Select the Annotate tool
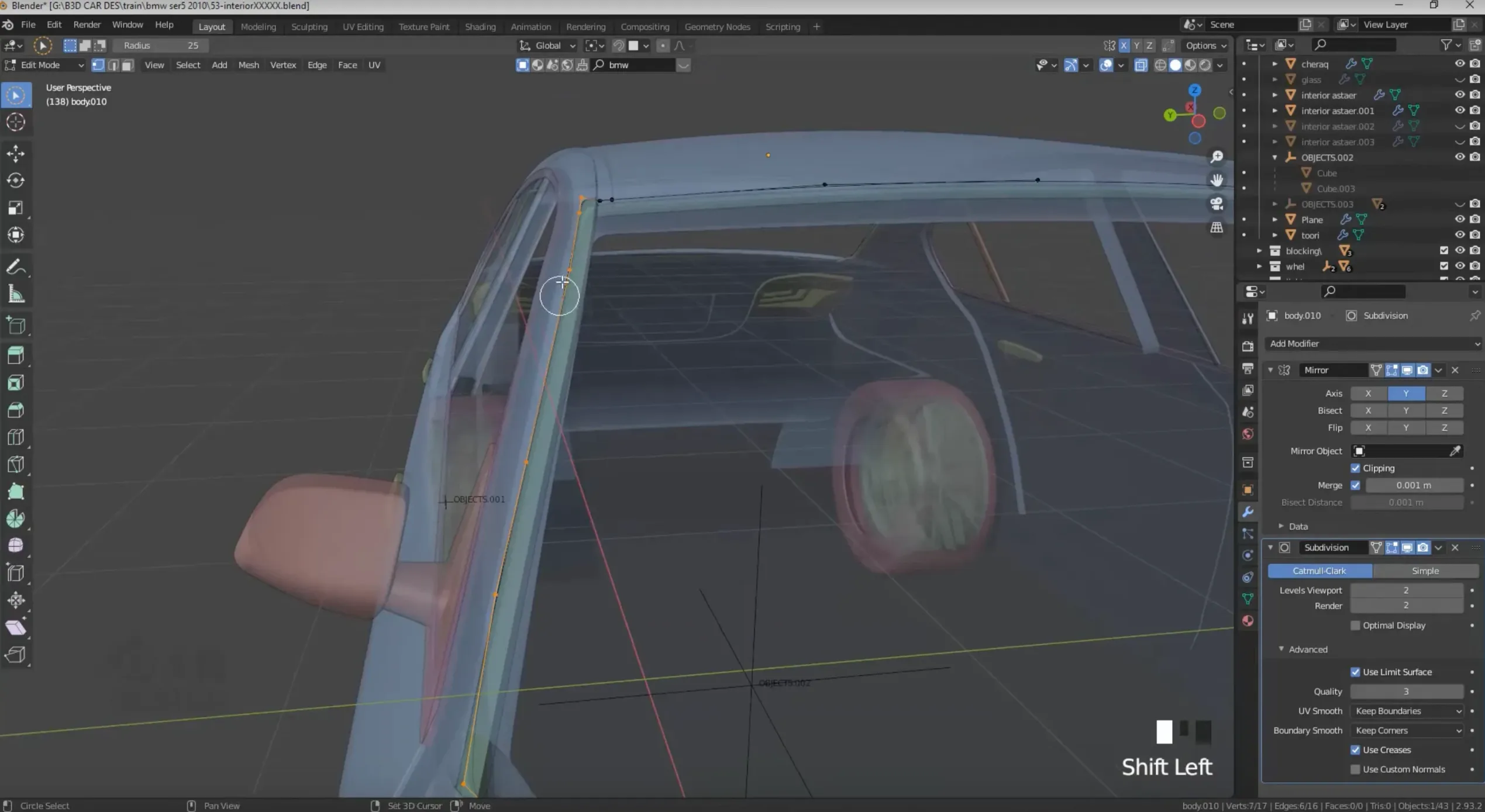The height and width of the screenshot is (812, 1485). [x=16, y=267]
